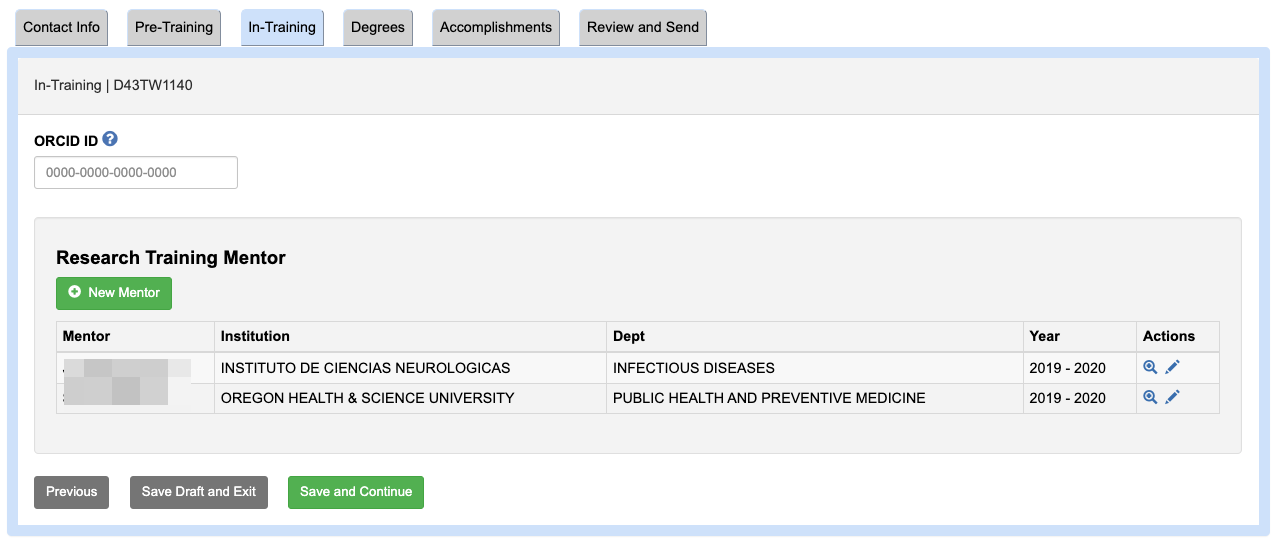The height and width of the screenshot is (545, 1278).
Task: Add a mentor with the New Mentor button
Action: pyautogui.click(x=114, y=293)
